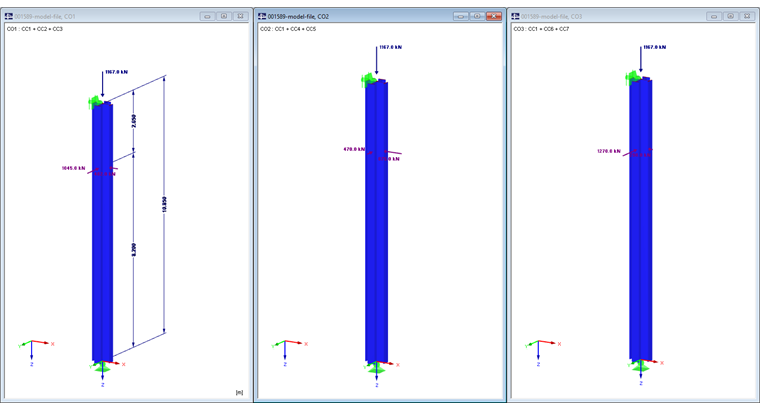Close the CO1 model window
Image resolution: width=760 pixels, height=411 pixels.
[240, 16]
